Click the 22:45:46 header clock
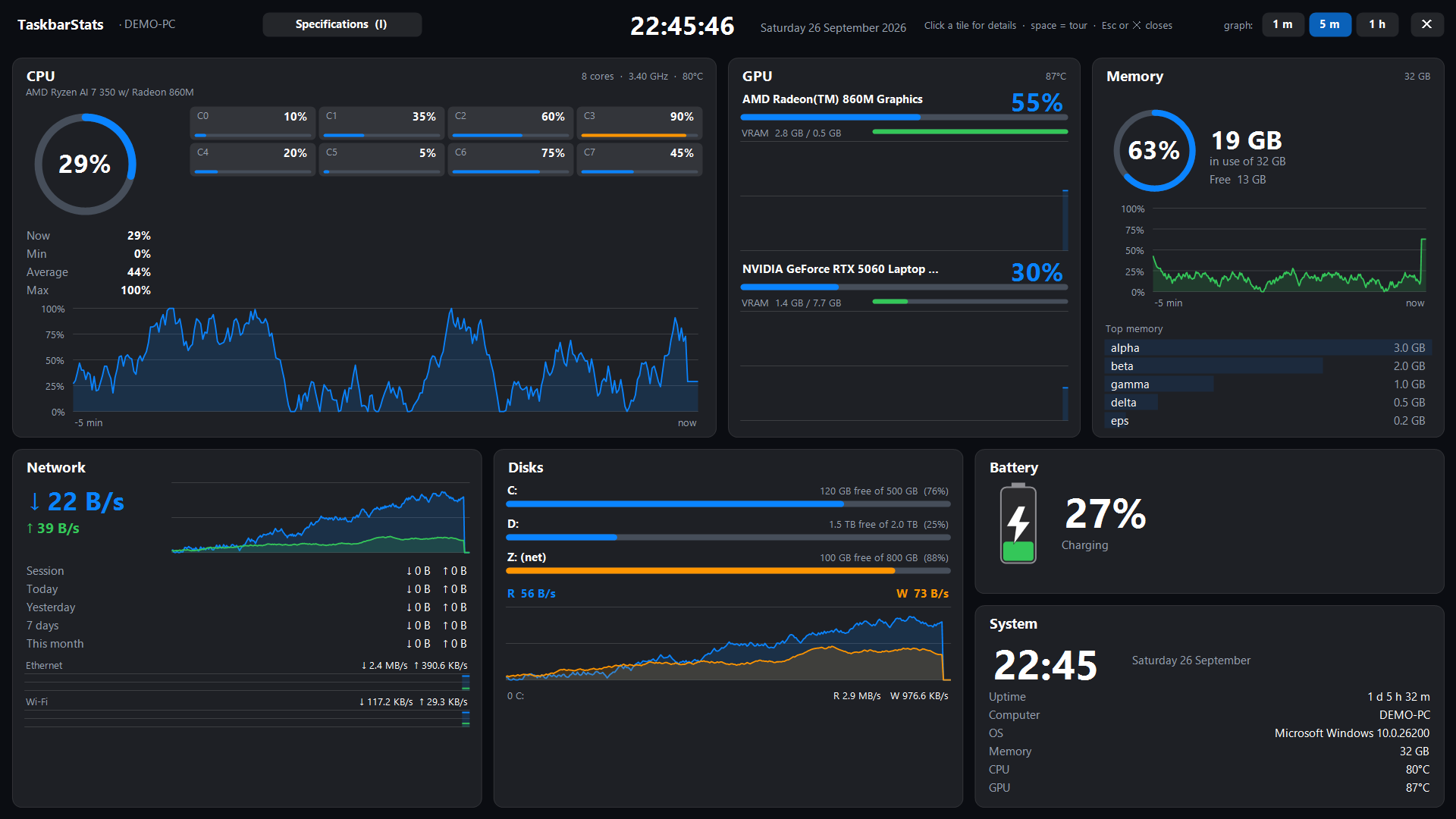Viewport: 1456px width, 819px height. click(x=682, y=27)
